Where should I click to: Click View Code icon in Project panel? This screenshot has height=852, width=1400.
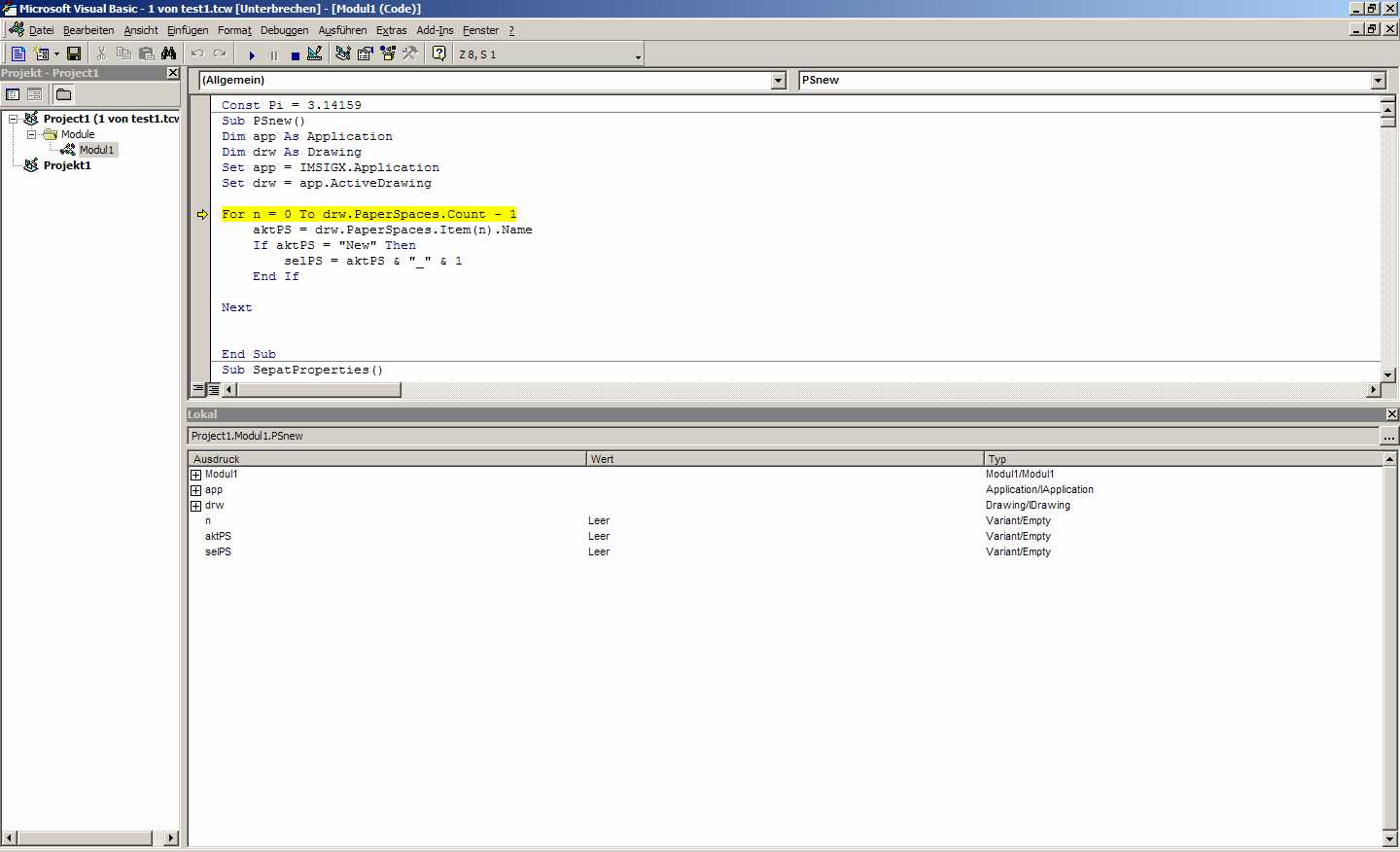point(13,94)
